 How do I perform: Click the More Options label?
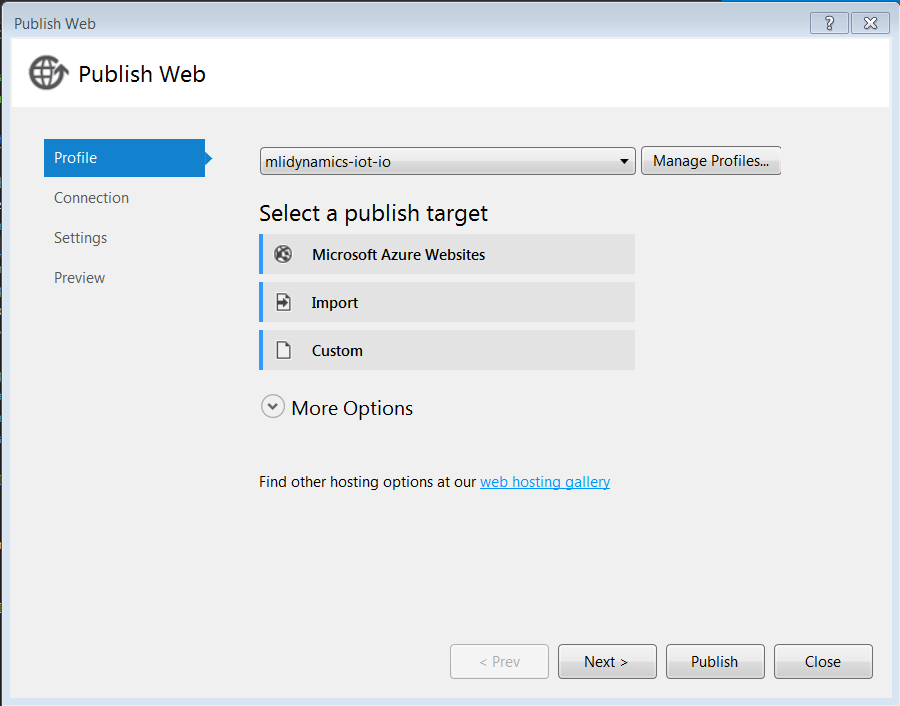point(352,408)
